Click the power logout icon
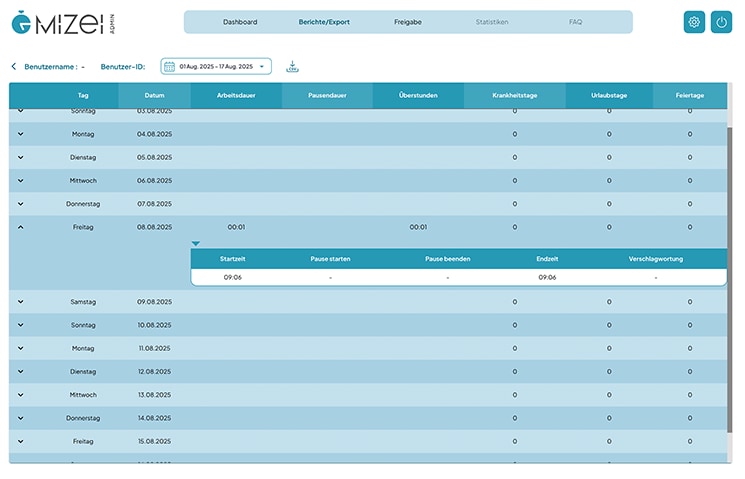Image resolution: width=745 pixels, height=479 pixels. tap(721, 22)
